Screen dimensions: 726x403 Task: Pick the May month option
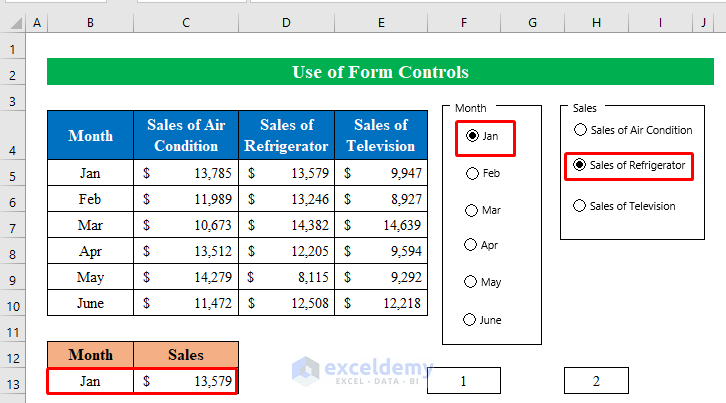coord(472,282)
